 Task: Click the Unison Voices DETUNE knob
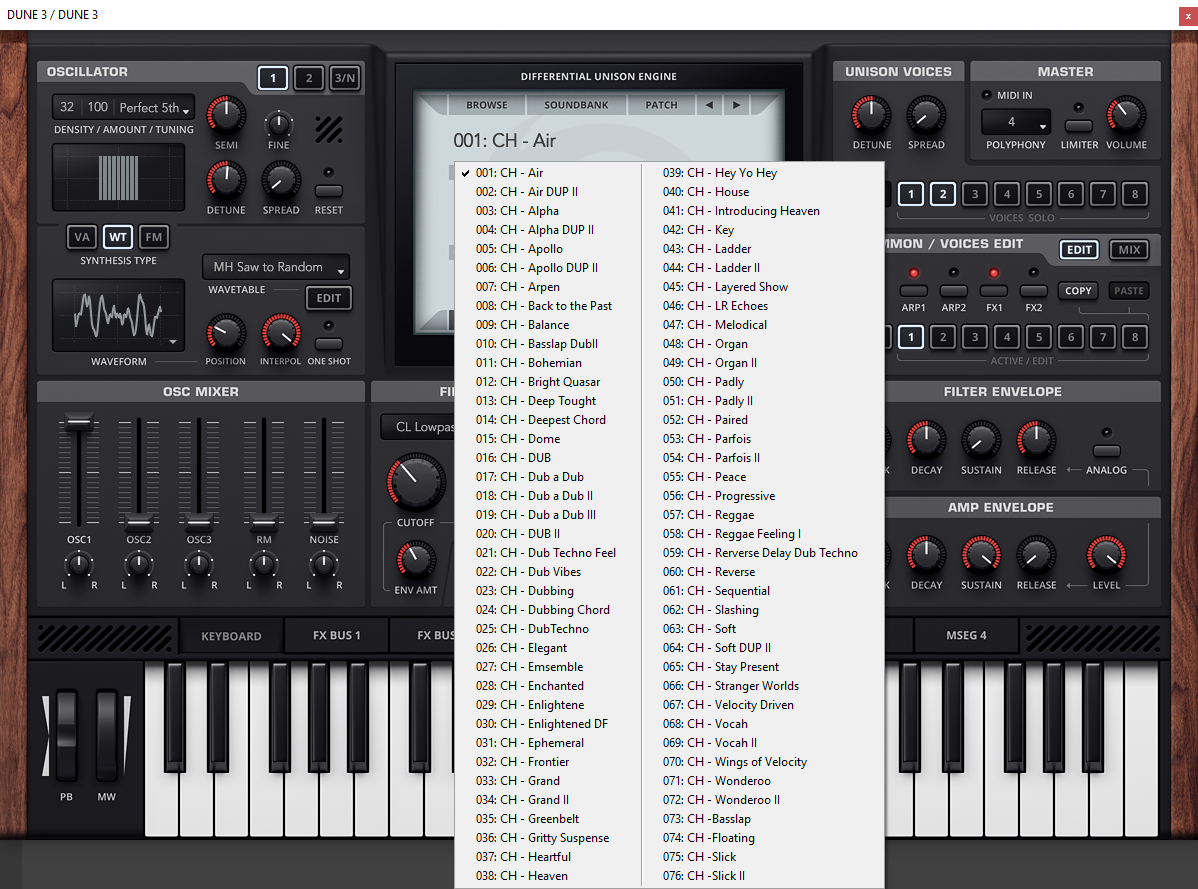(872, 115)
